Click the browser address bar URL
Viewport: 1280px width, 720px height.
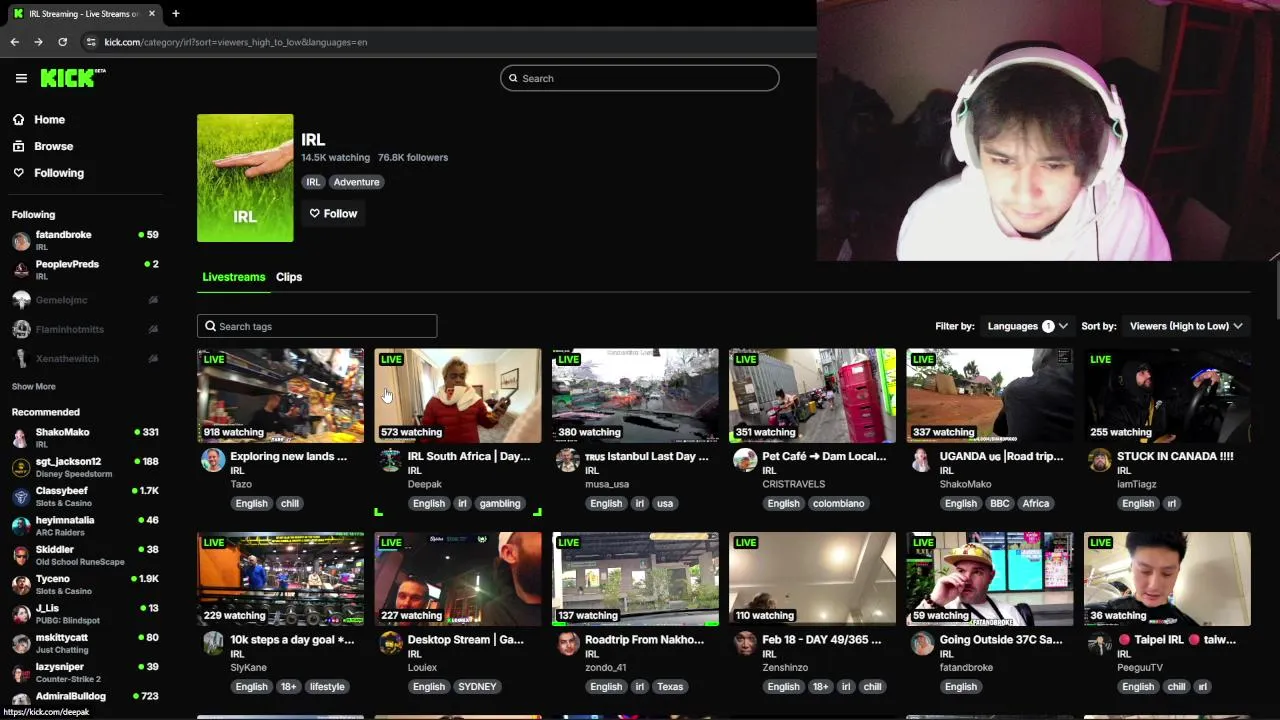pos(236,42)
